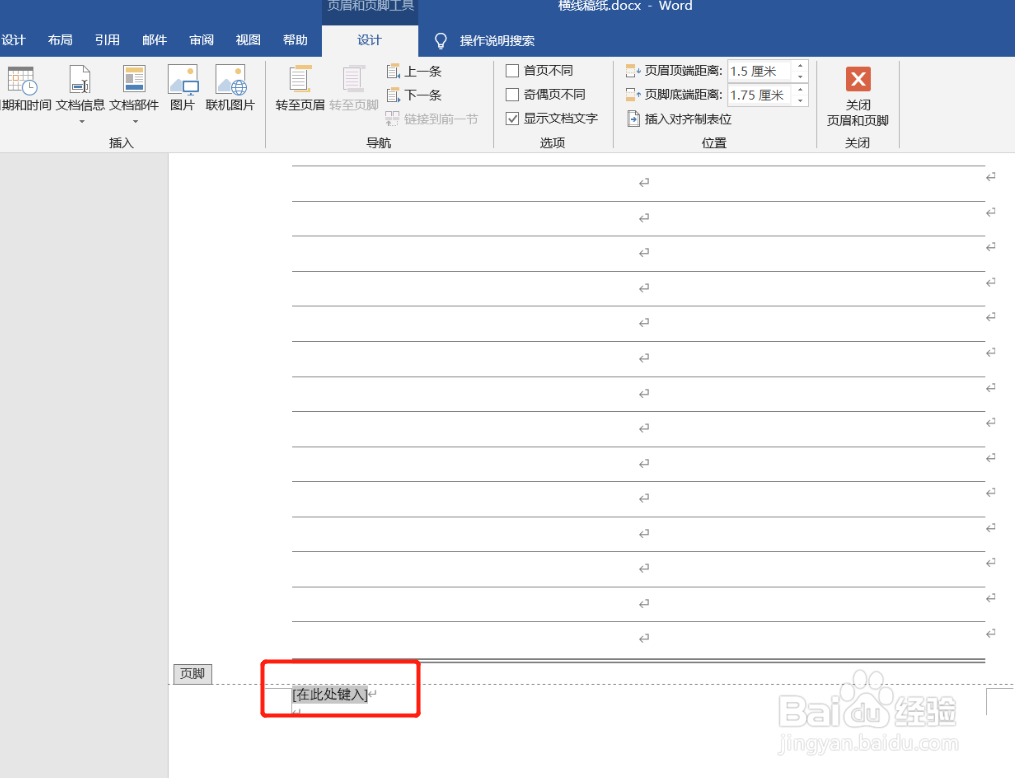Click footer placeholder [在此处键入]
This screenshot has height=778, width=1015.
329,695
